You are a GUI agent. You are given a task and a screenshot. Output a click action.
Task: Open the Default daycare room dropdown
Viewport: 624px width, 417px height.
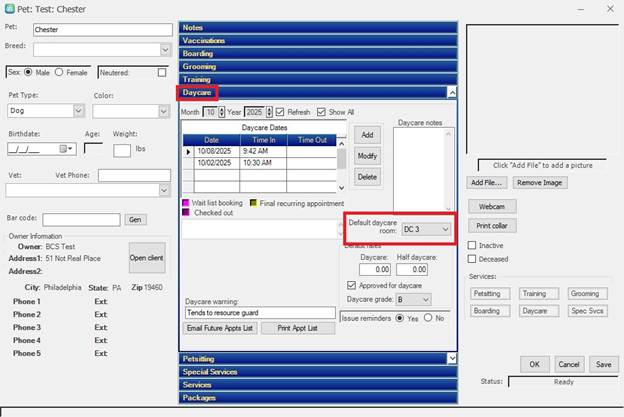pyautogui.click(x=445, y=229)
